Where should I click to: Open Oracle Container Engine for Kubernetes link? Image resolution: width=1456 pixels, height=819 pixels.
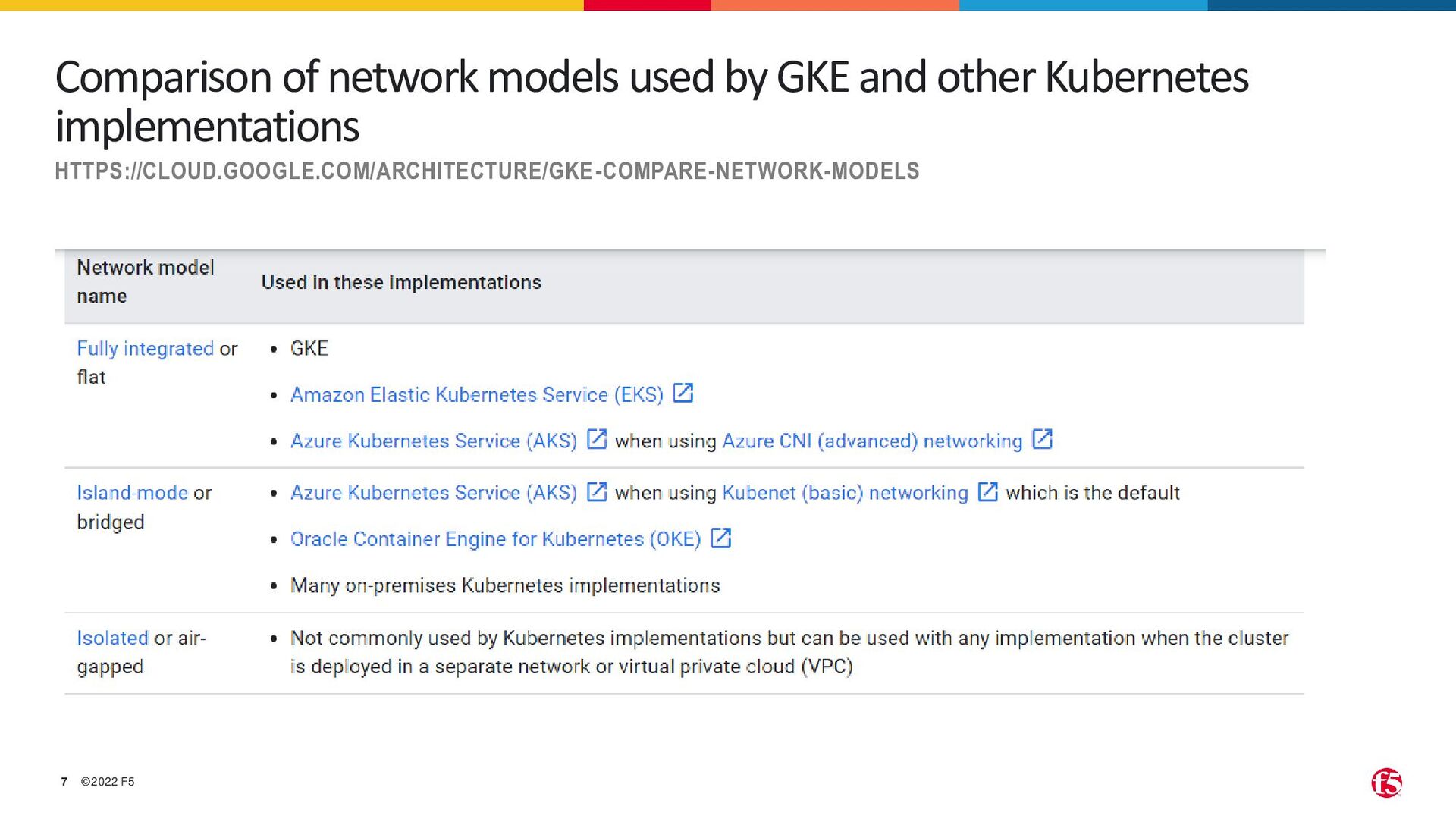point(495,539)
